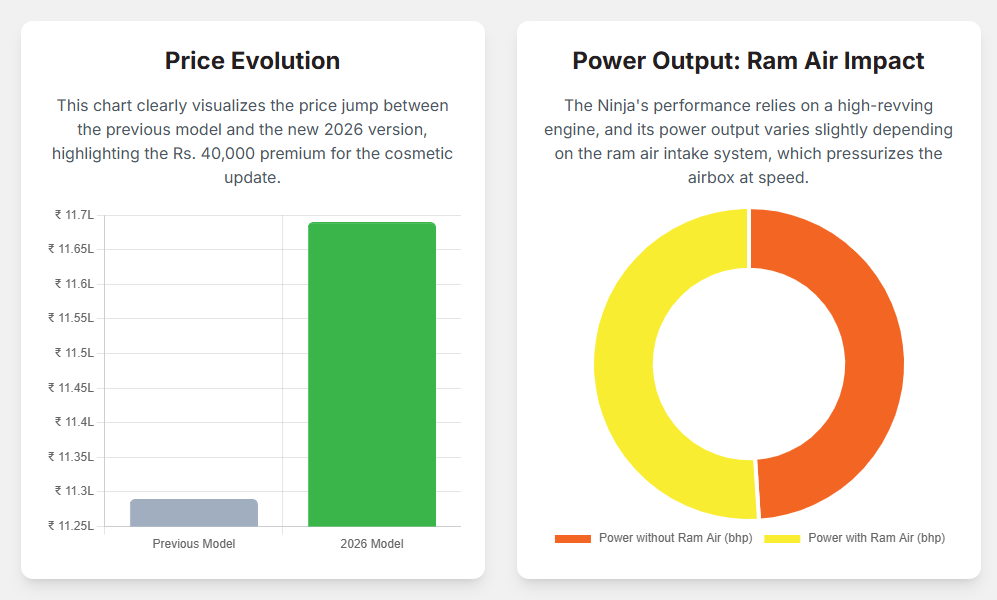Click the 'Price Evolution' heading

[252, 61]
